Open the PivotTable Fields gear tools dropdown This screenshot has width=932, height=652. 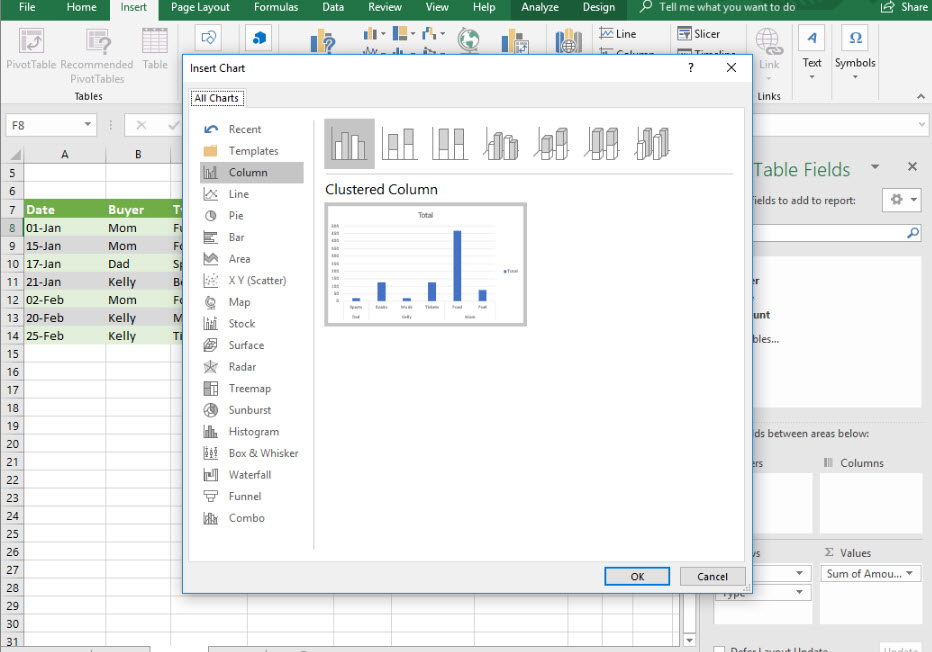901,200
